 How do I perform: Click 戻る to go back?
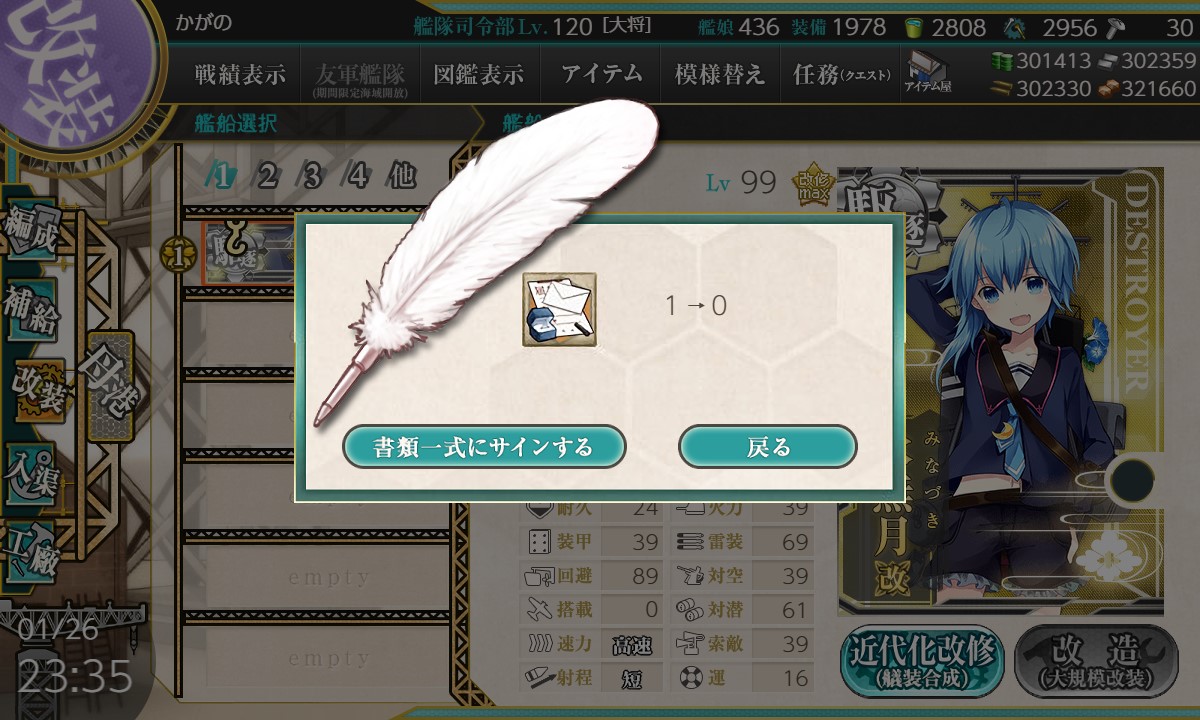(768, 447)
